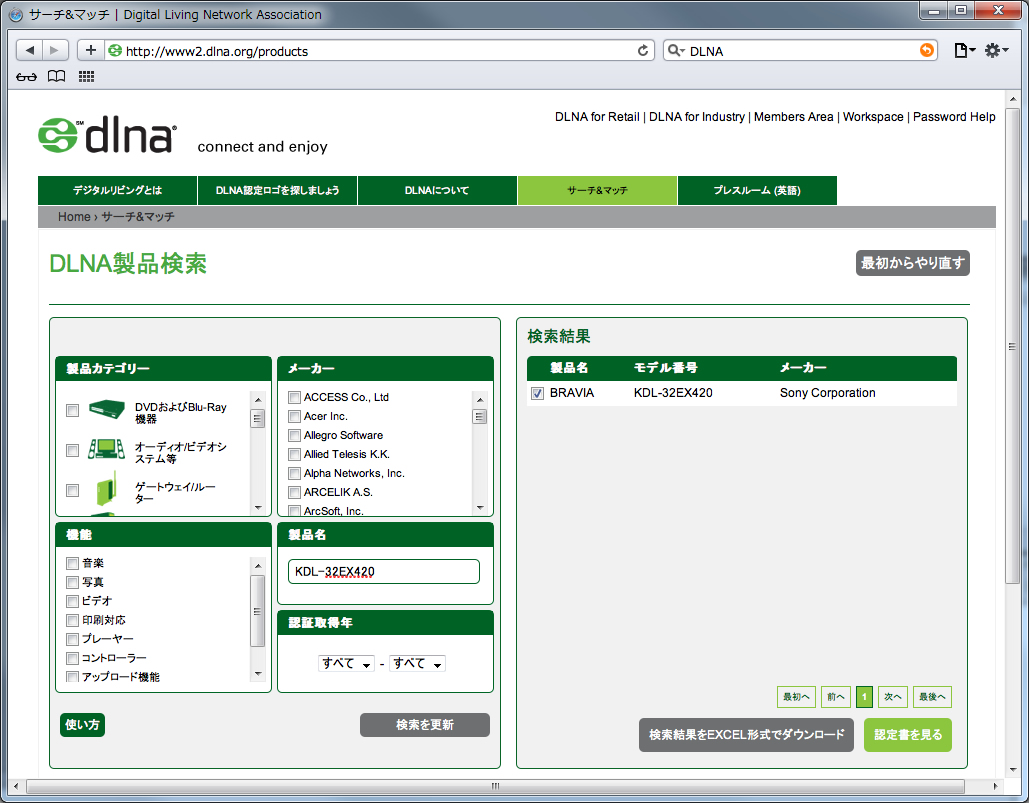Click the address bar URL field

tap(378, 51)
